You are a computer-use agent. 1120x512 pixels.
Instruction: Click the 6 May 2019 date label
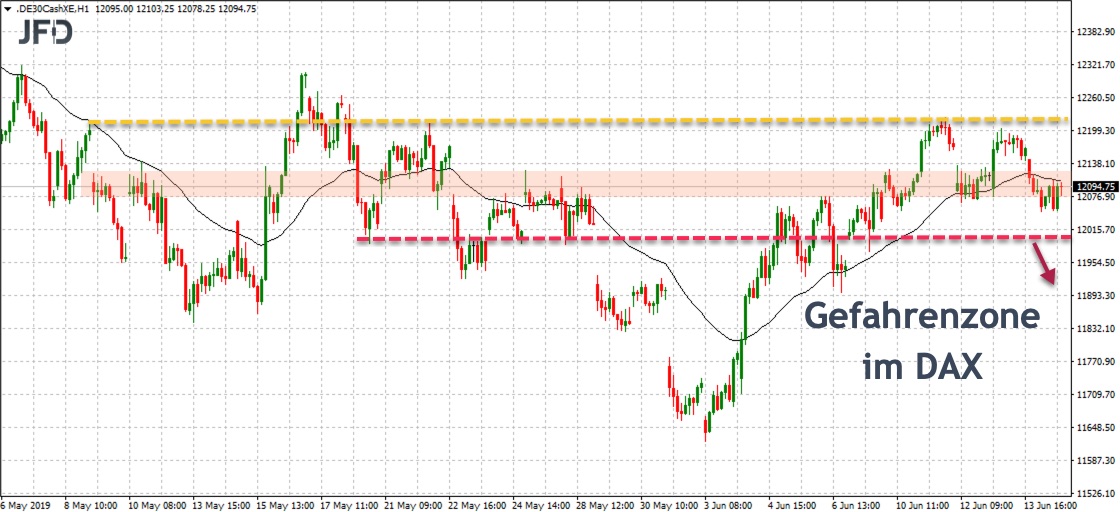pos(24,504)
